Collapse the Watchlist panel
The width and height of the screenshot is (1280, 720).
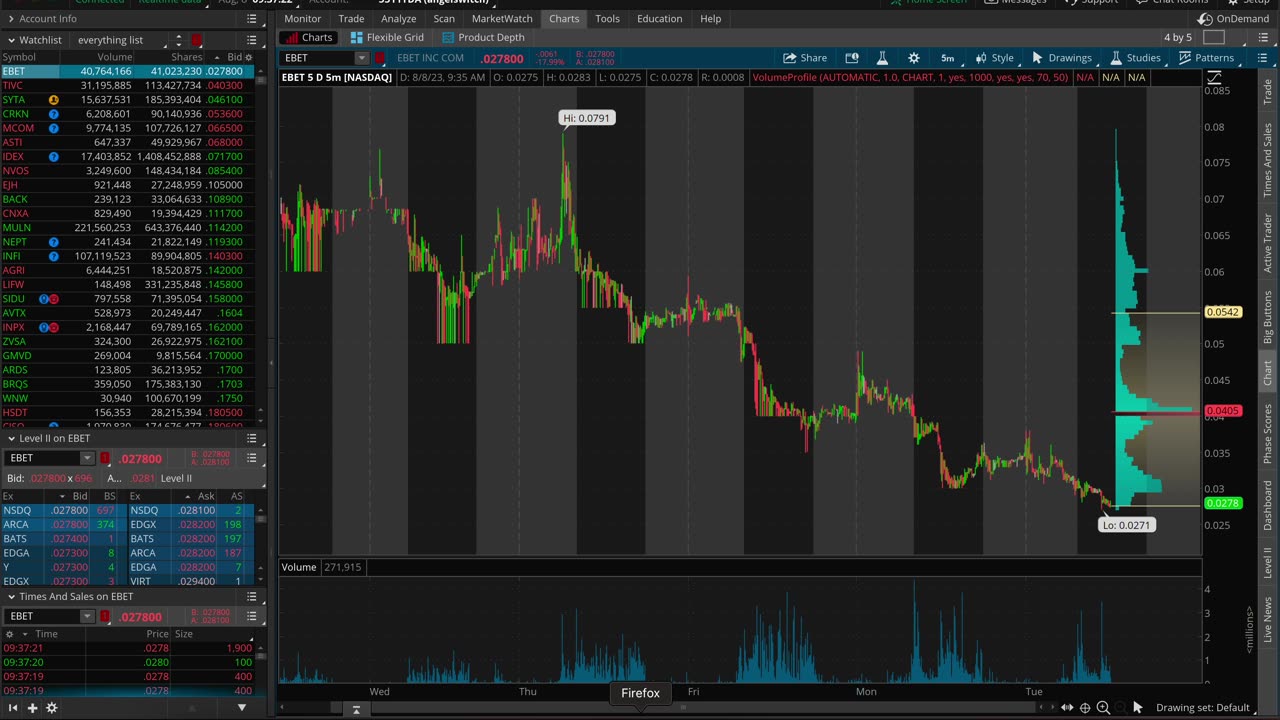tap(11, 40)
